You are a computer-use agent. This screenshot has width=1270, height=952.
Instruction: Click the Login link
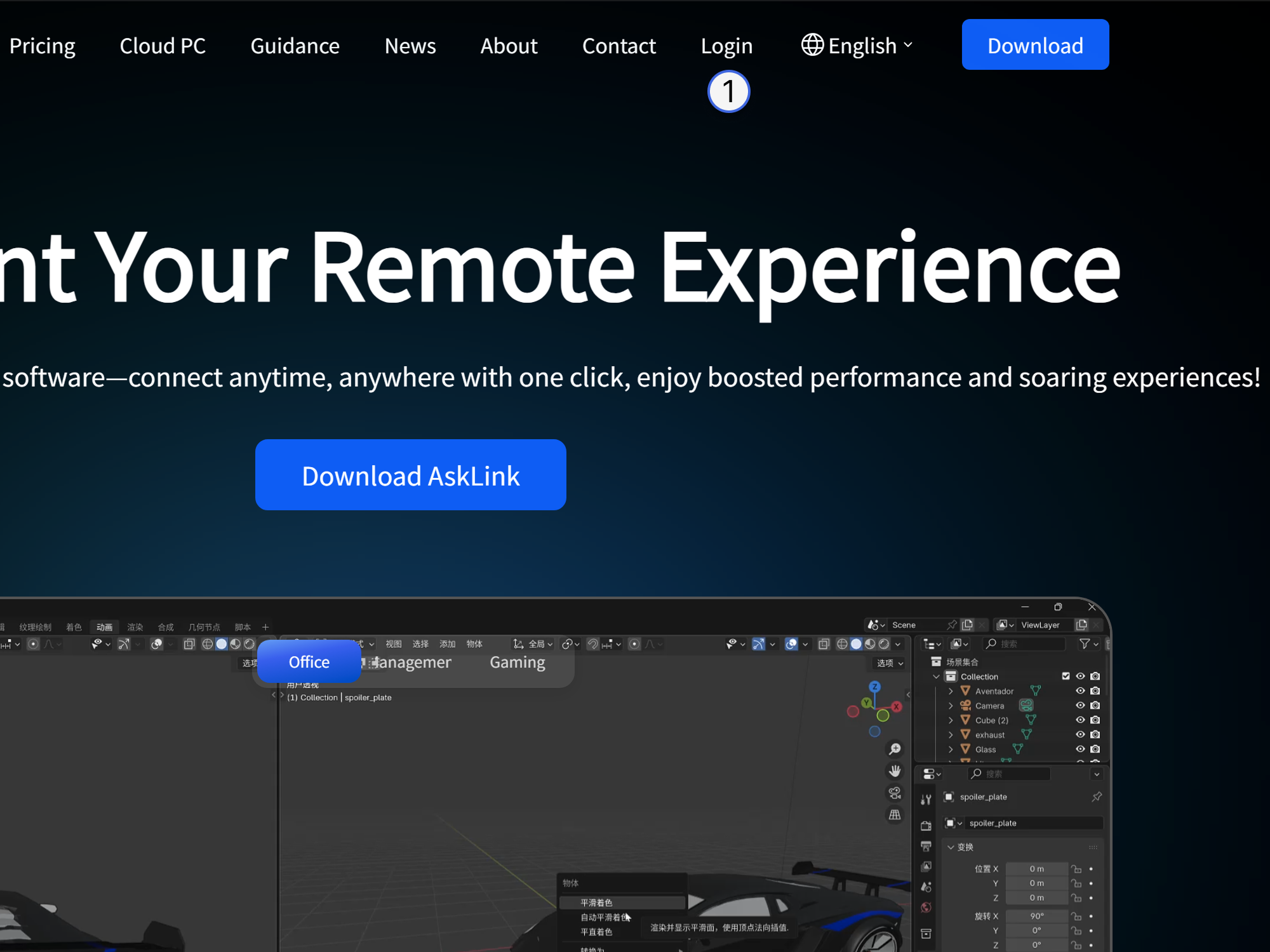(726, 46)
